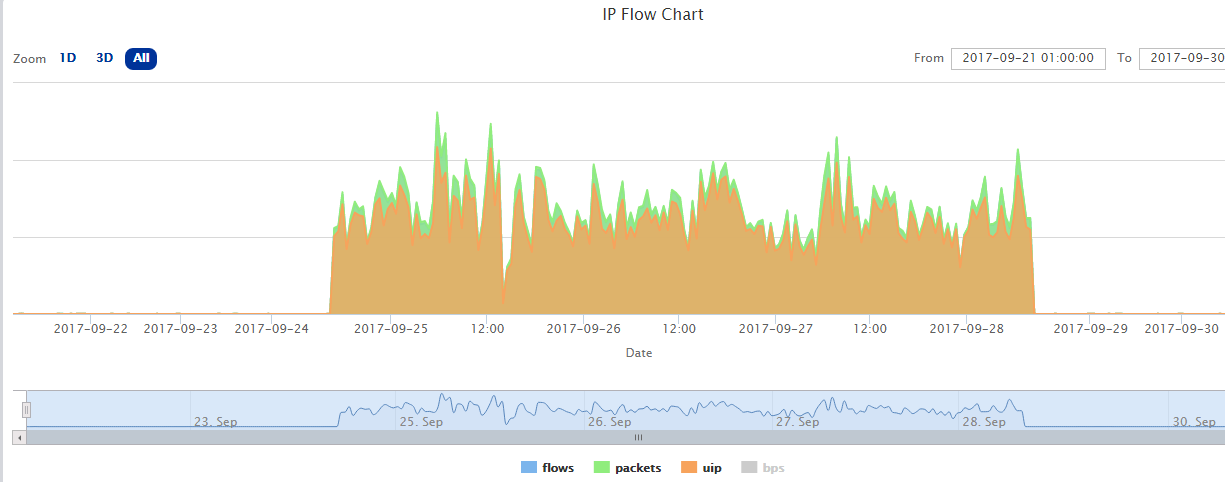Select the 1D zoom range
The image size is (1225, 482).
[68, 58]
